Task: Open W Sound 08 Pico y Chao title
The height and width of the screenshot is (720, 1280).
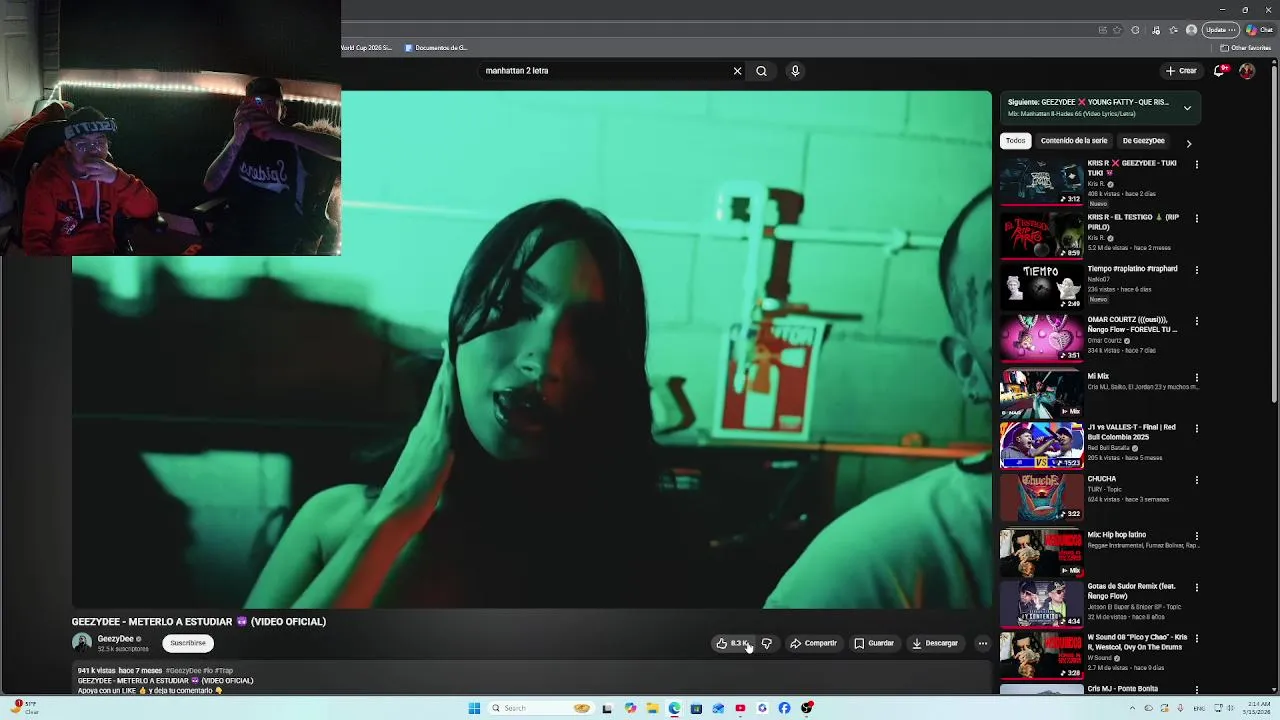Action: 1138,642
